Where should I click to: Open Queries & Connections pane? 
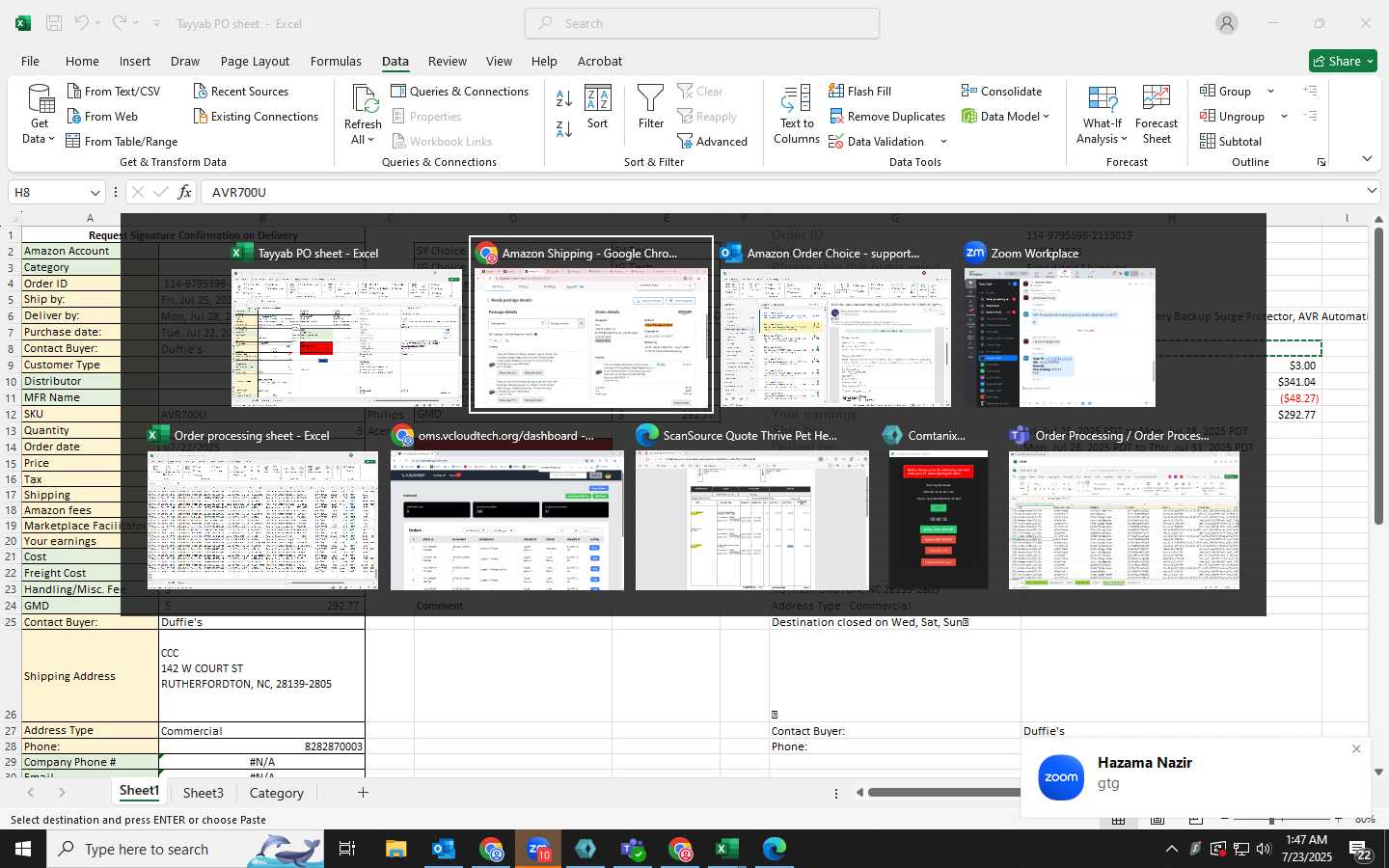[x=459, y=92]
